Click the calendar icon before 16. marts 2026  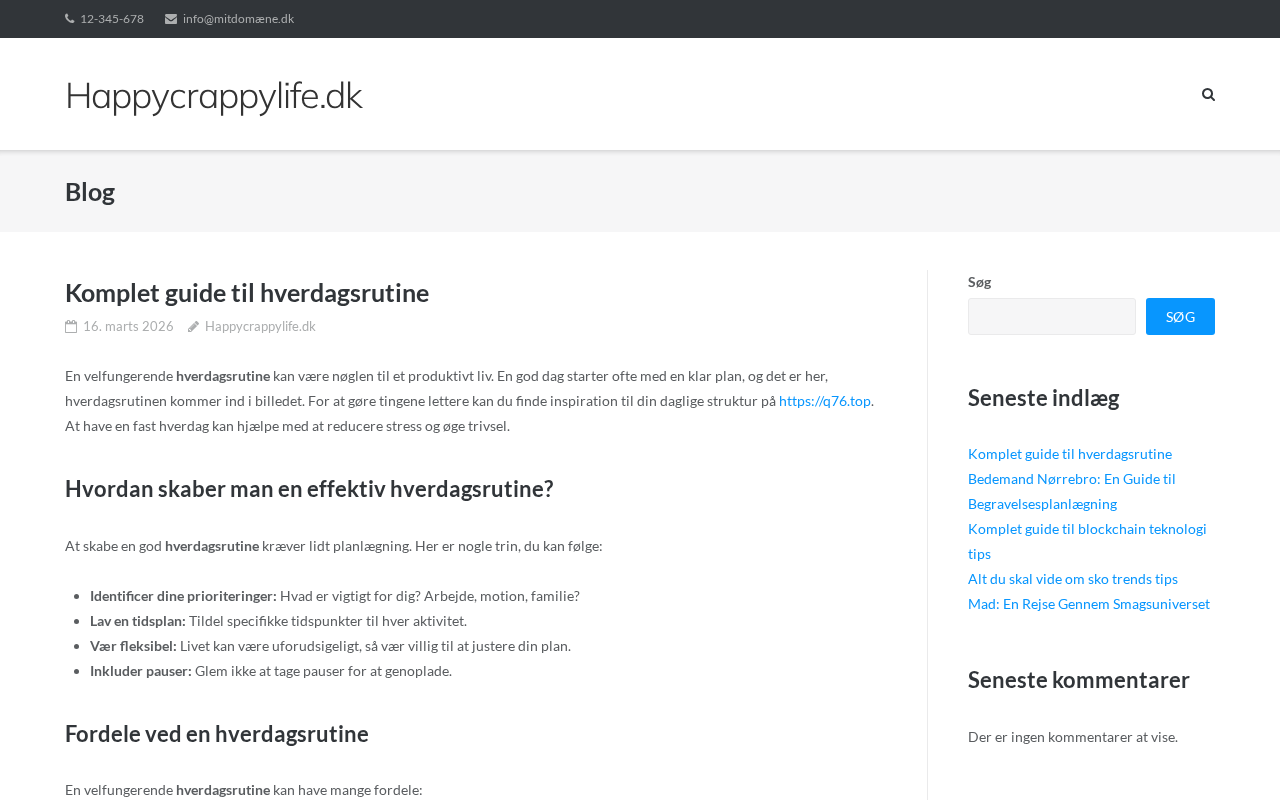(x=71, y=326)
